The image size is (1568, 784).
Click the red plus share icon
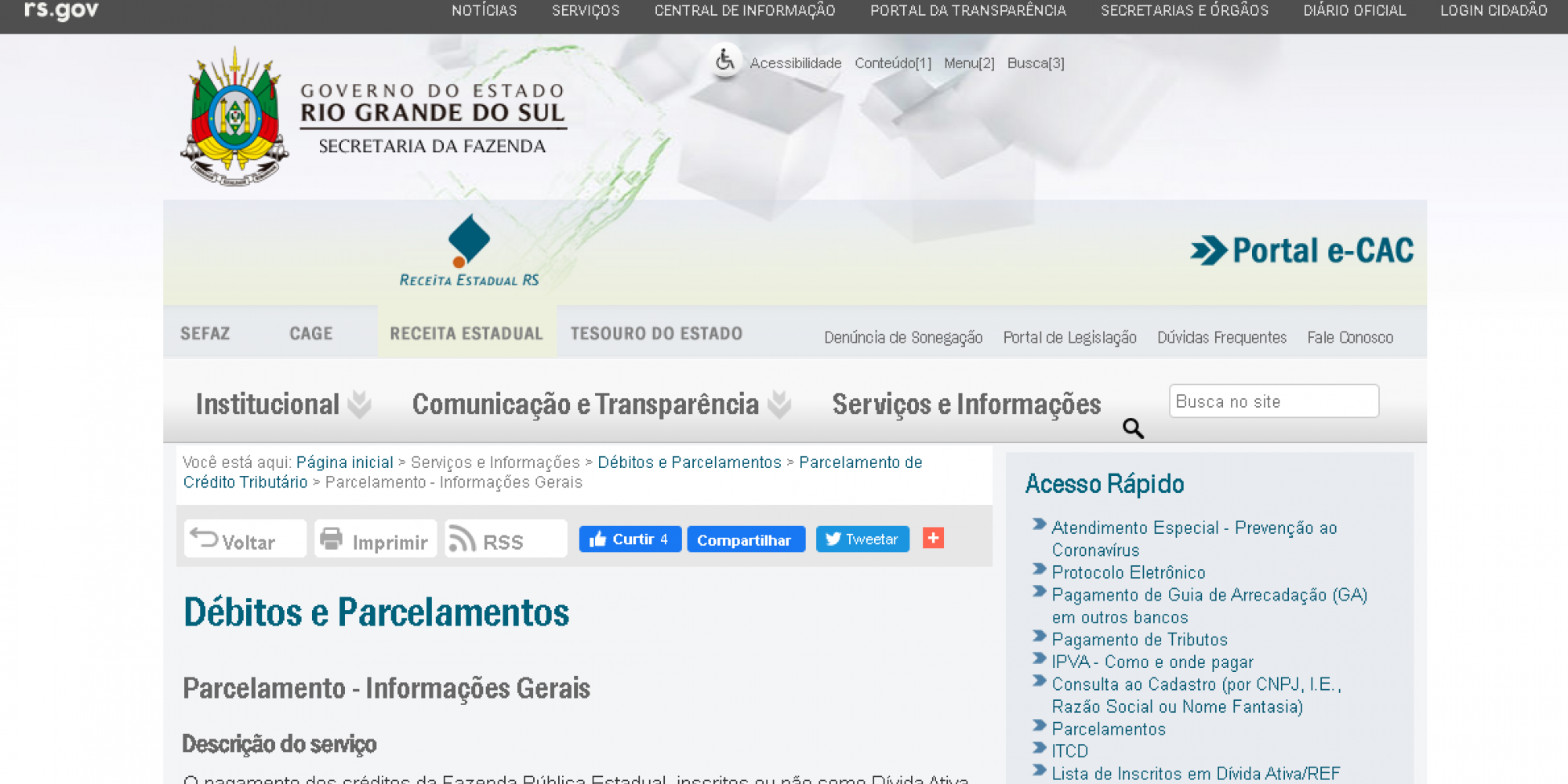coord(933,539)
